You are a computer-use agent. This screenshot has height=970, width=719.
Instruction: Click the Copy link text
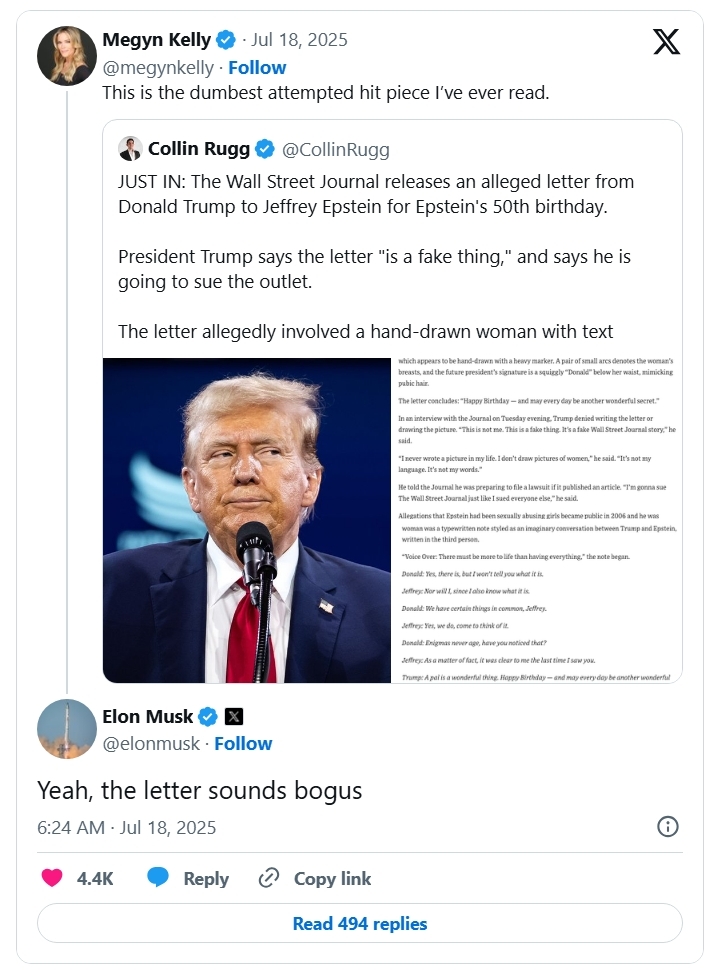pos(332,878)
